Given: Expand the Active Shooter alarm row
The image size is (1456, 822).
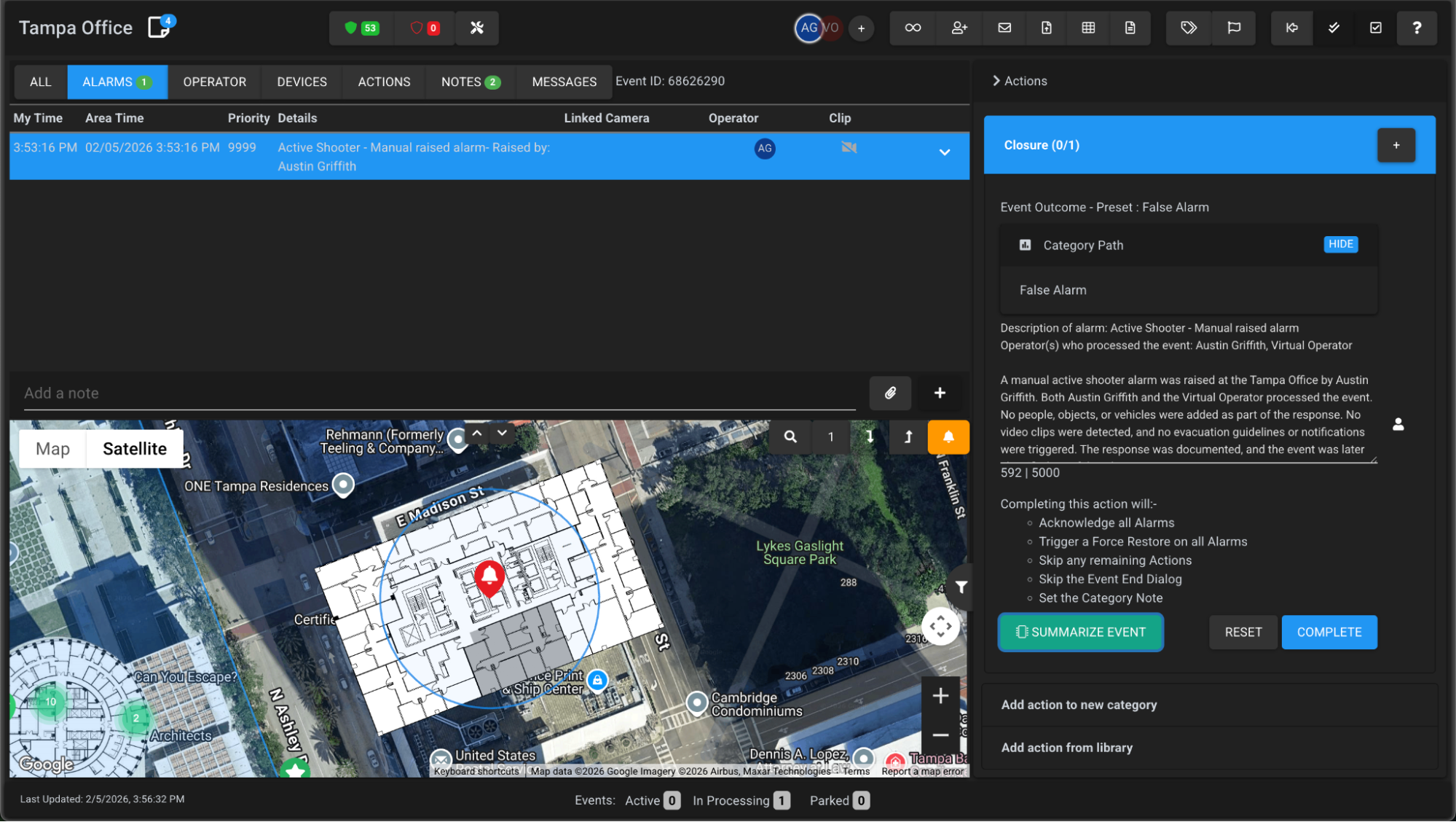Looking at the screenshot, I should click(944, 152).
